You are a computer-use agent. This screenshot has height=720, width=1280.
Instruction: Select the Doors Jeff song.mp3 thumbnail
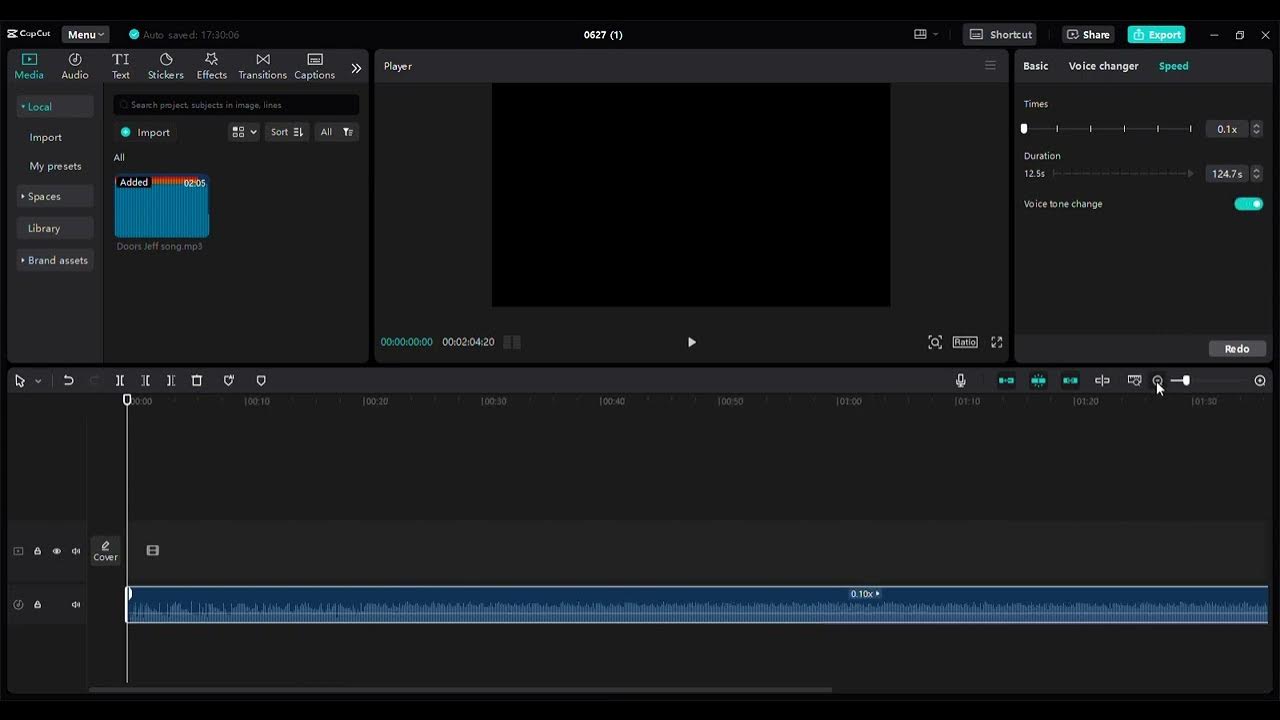click(x=162, y=207)
